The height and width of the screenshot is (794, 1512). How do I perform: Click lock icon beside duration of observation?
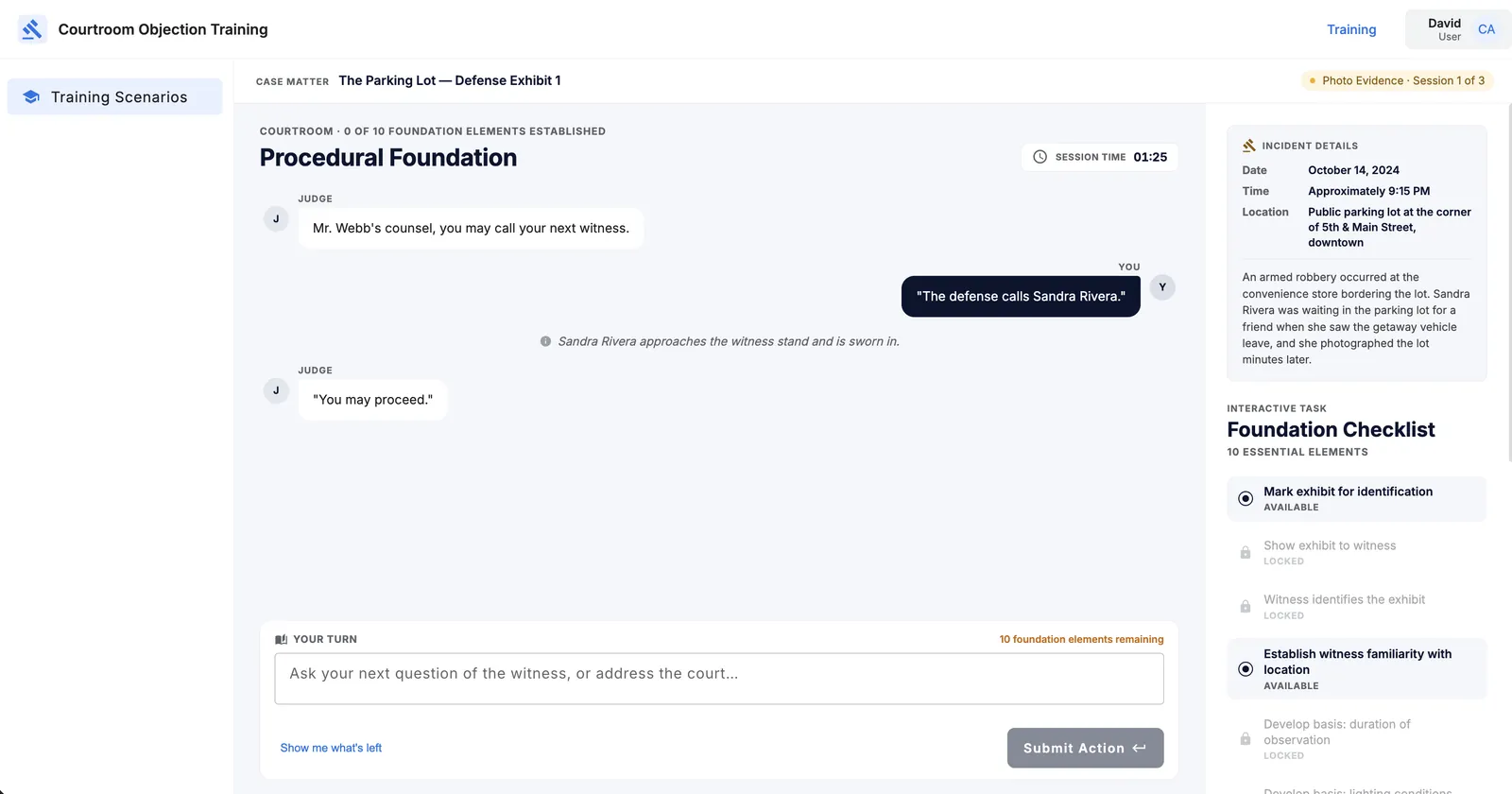1246,739
